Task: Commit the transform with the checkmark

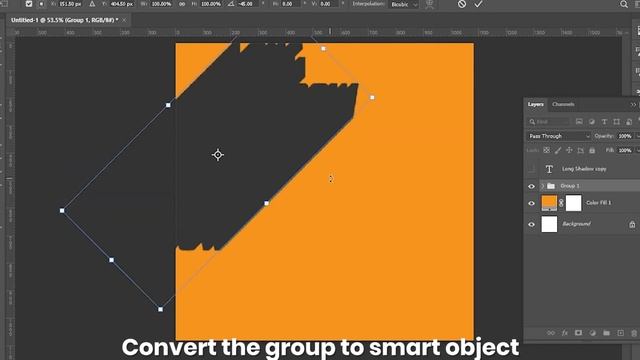Action: tap(478, 4)
